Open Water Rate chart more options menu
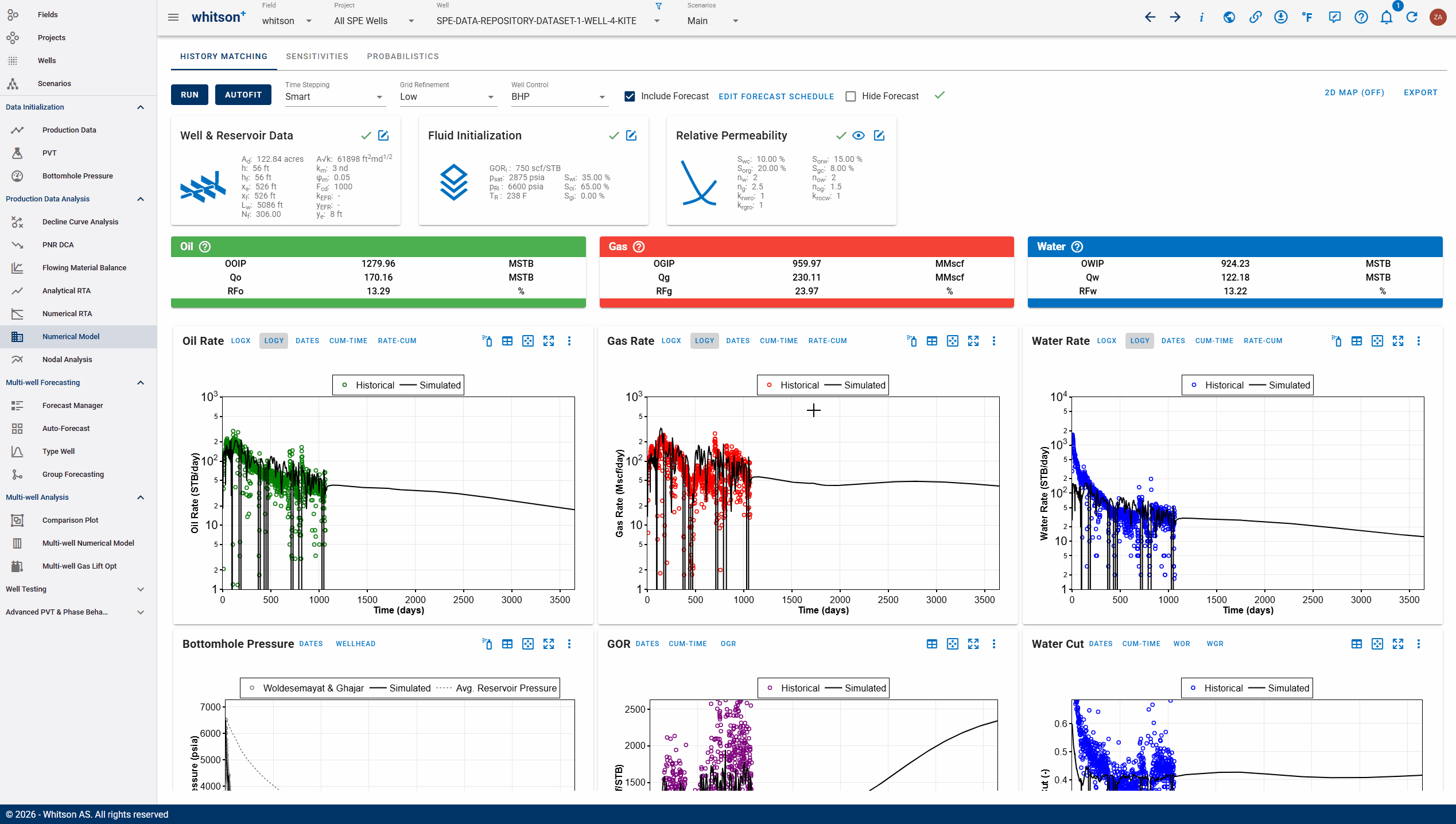The width and height of the screenshot is (1456, 824). tap(1419, 341)
